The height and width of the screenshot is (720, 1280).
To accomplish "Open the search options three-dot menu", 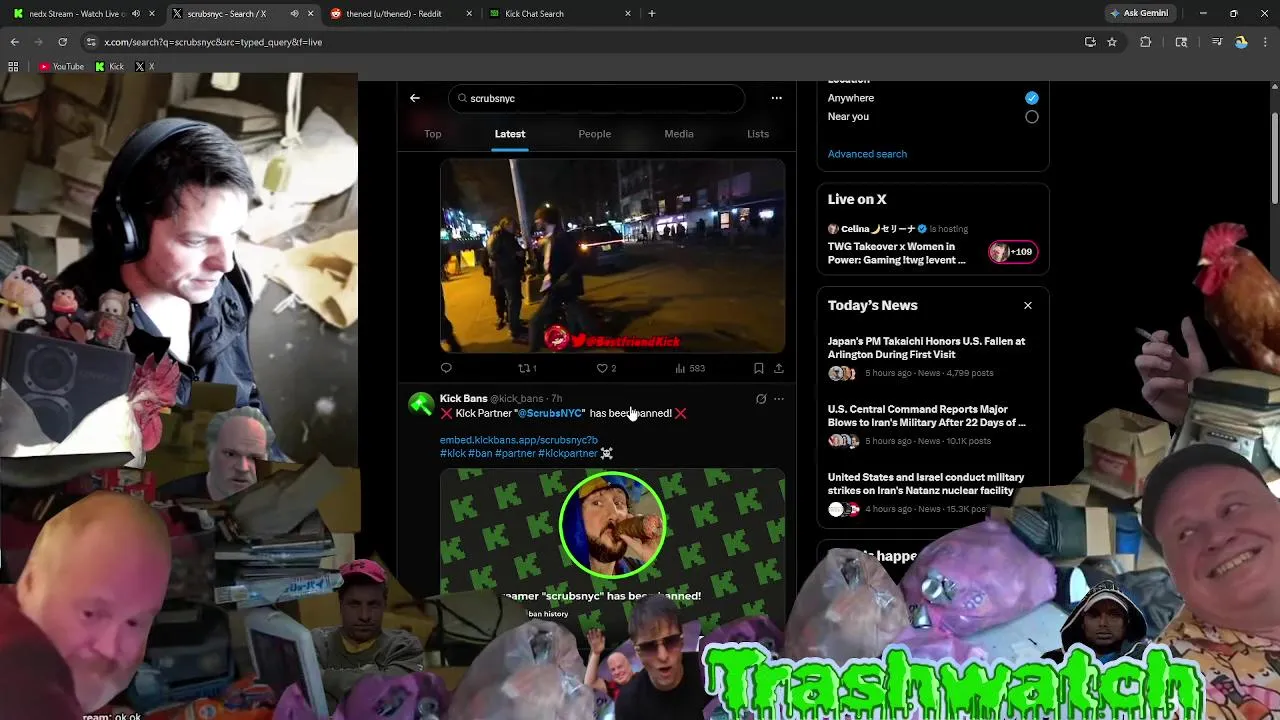I will coord(776,98).
